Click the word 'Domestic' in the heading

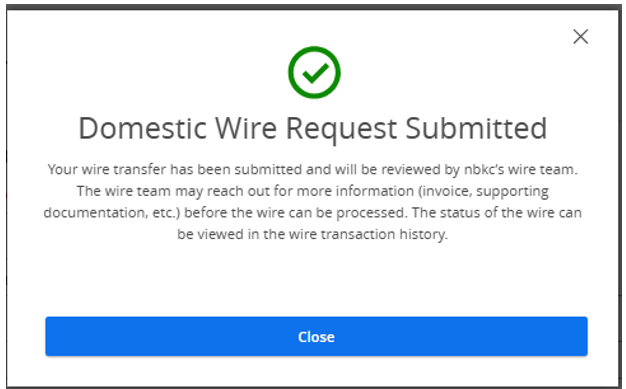[x=143, y=129]
